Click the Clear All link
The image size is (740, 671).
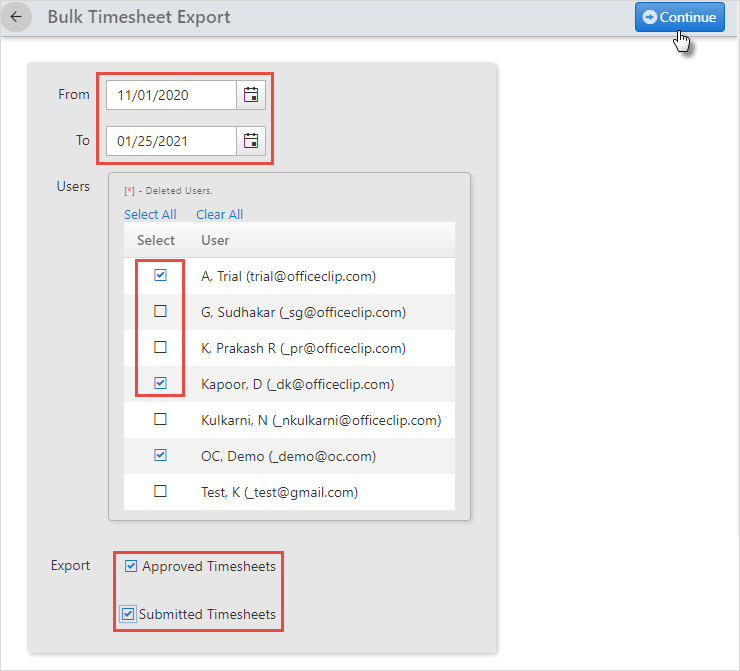[219, 214]
